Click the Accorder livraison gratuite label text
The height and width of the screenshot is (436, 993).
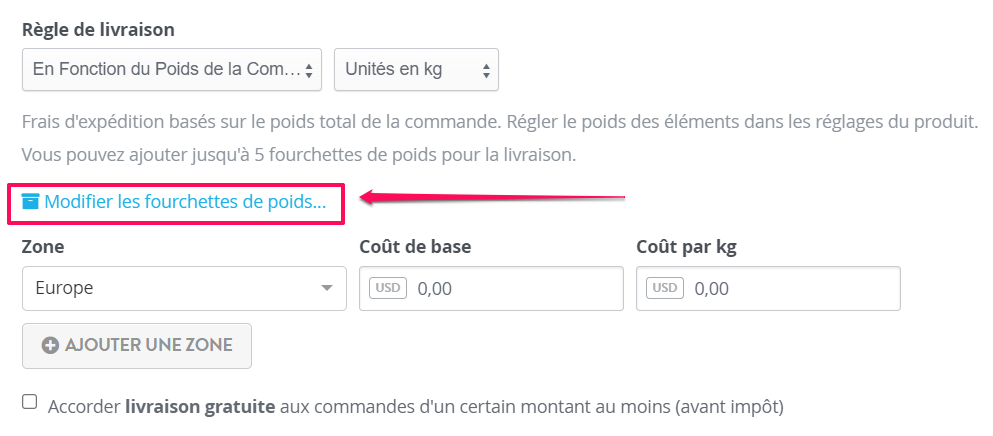[415, 406]
